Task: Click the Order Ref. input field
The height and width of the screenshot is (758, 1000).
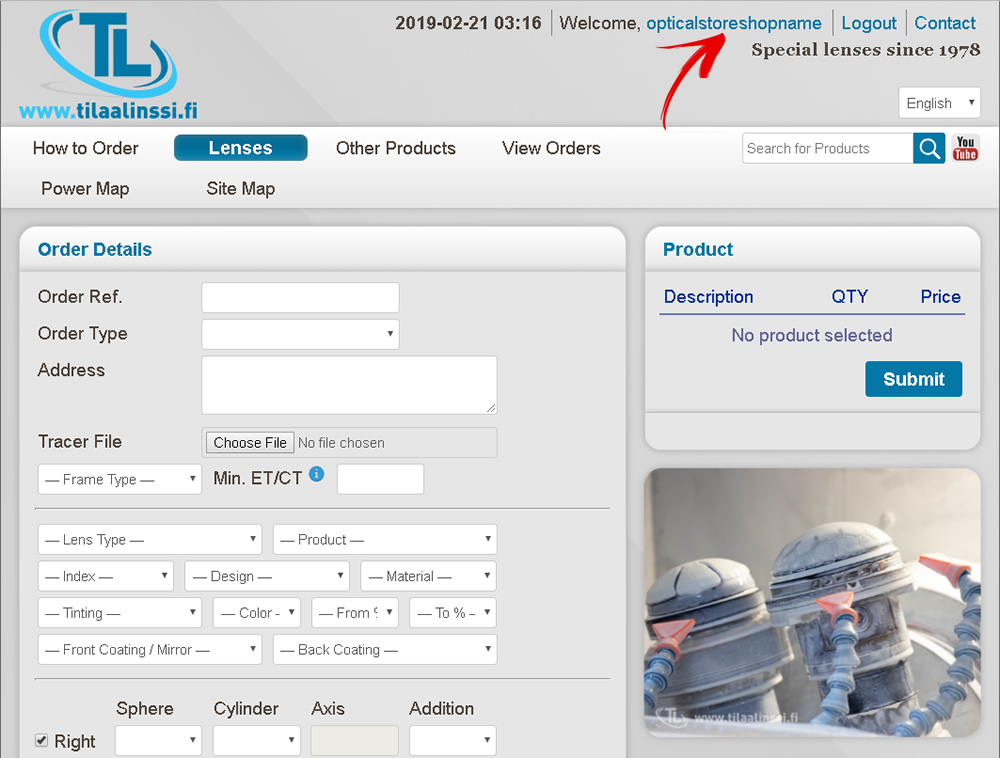Action: (300, 298)
